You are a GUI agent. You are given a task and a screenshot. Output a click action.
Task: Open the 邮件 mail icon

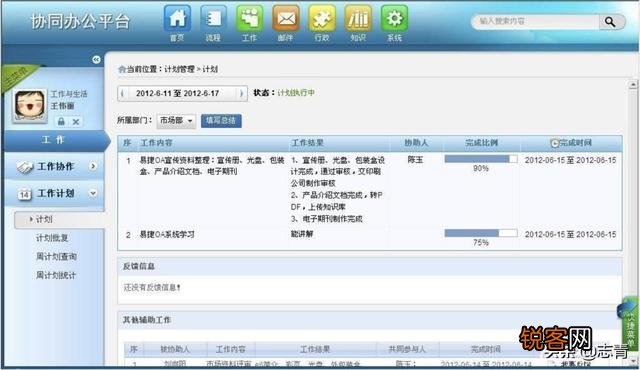(x=286, y=19)
